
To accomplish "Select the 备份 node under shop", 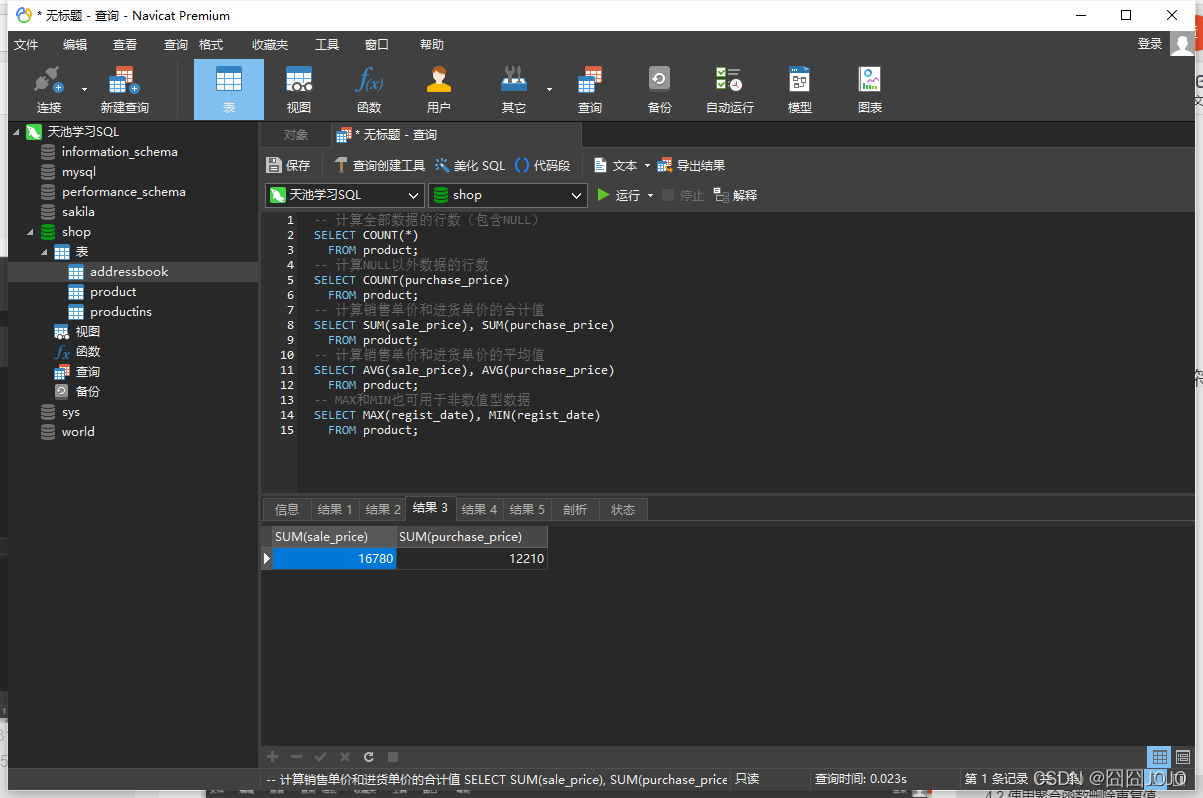I will coord(88,392).
